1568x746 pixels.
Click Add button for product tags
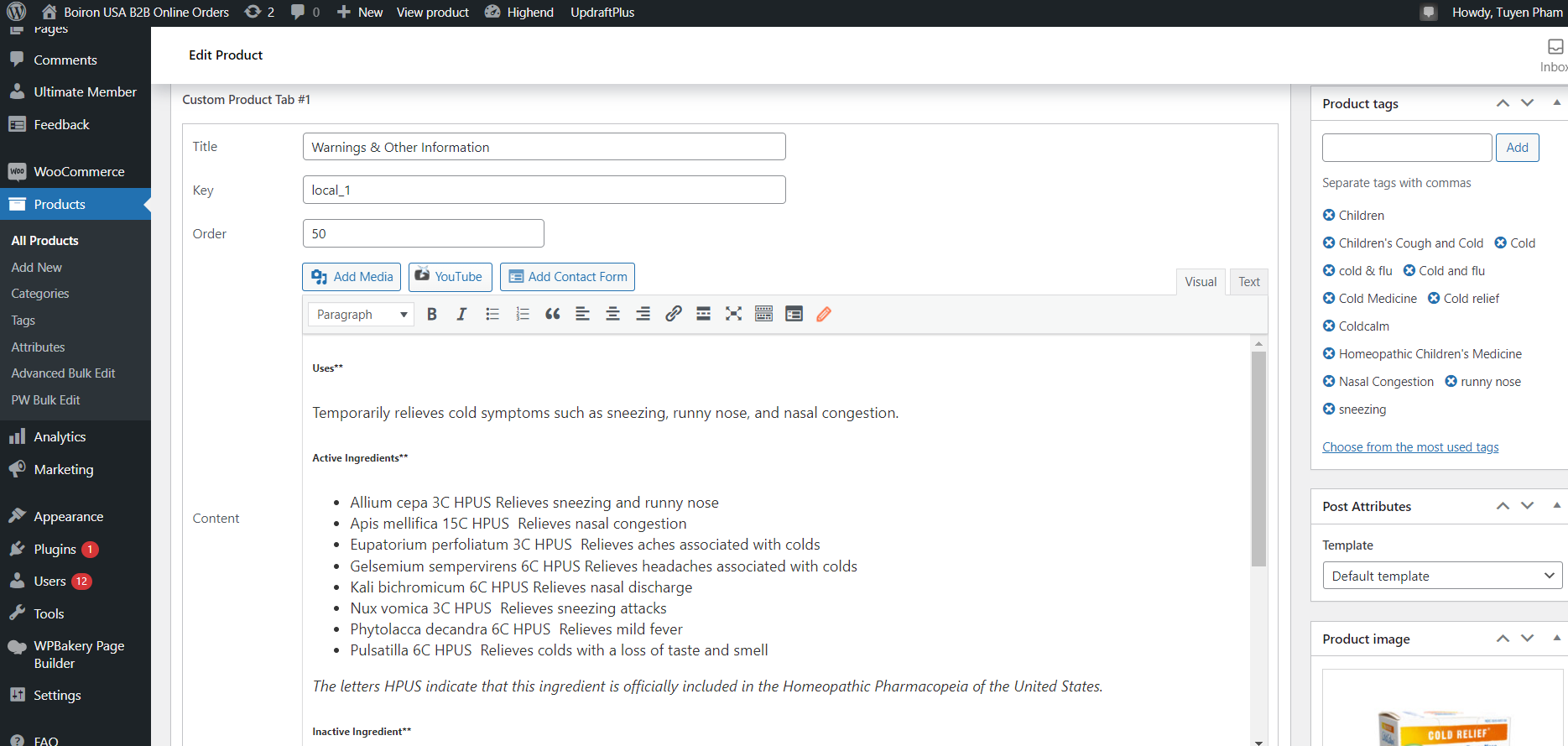click(x=1517, y=148)
